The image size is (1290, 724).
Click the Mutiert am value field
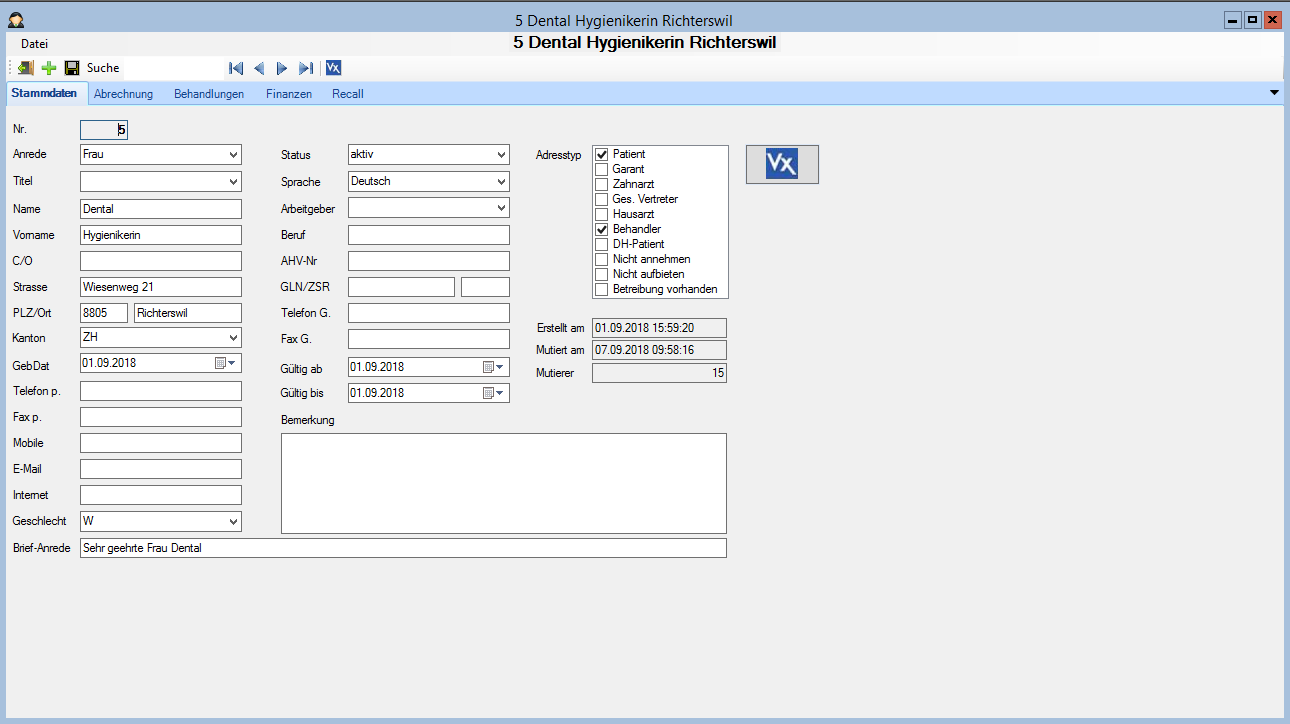point(659,350)
